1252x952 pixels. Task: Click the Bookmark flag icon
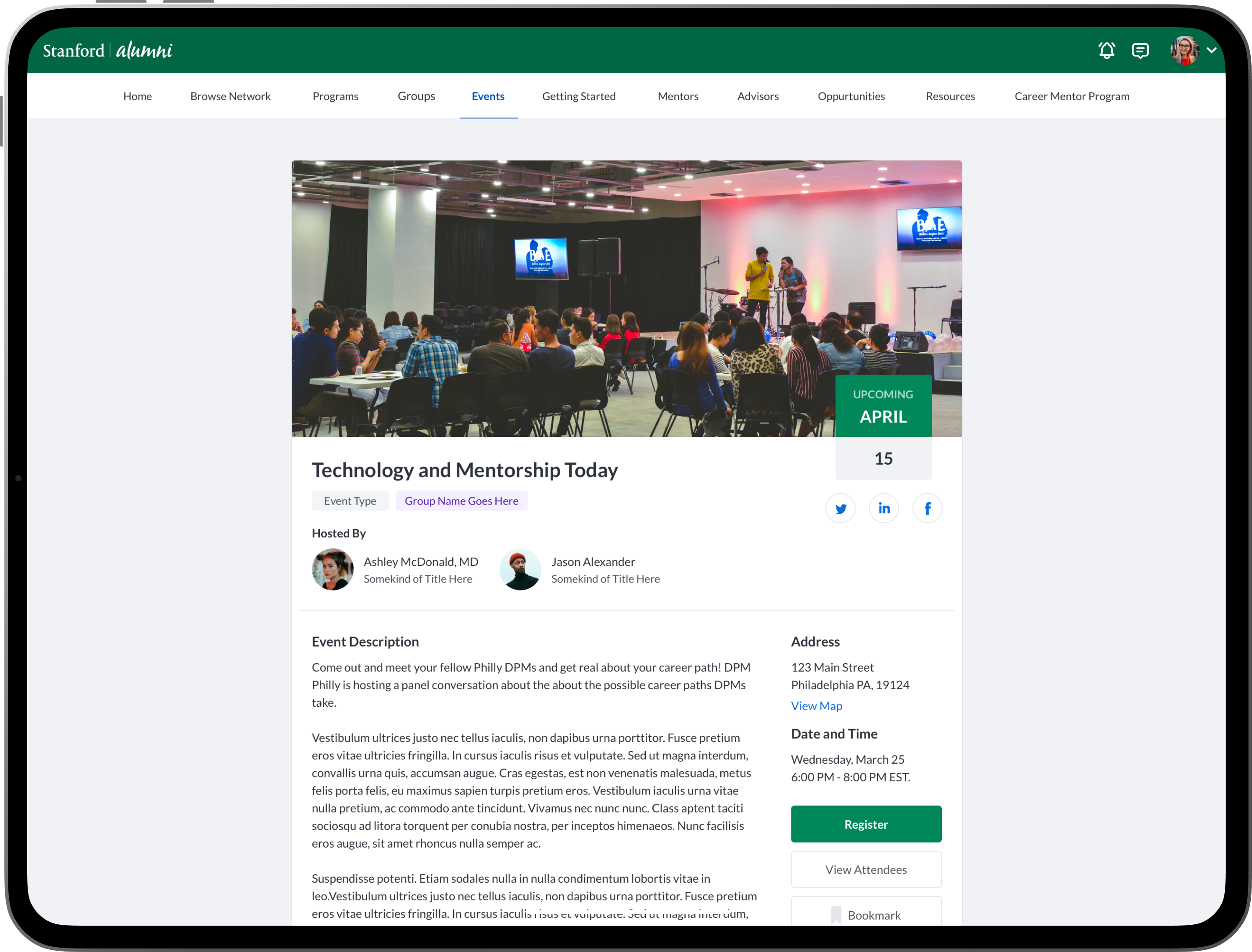coord(836,915)
